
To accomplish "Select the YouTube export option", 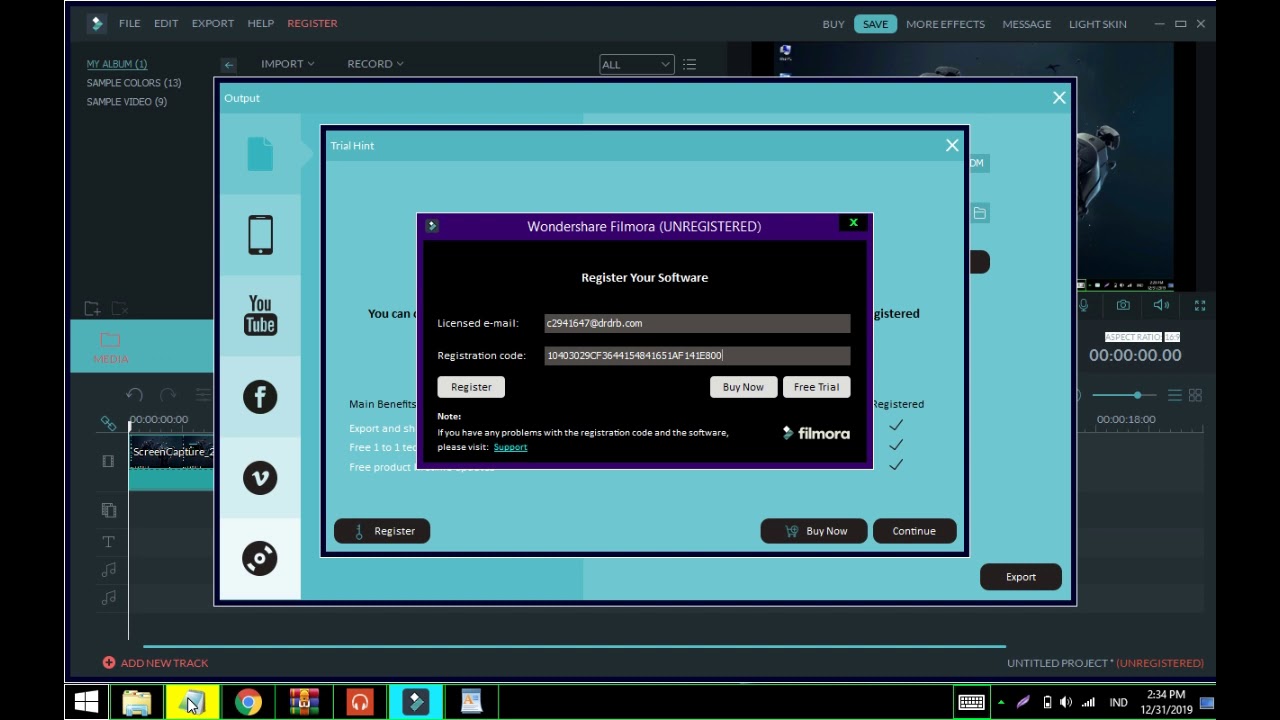I will click(x=260, y=315).
